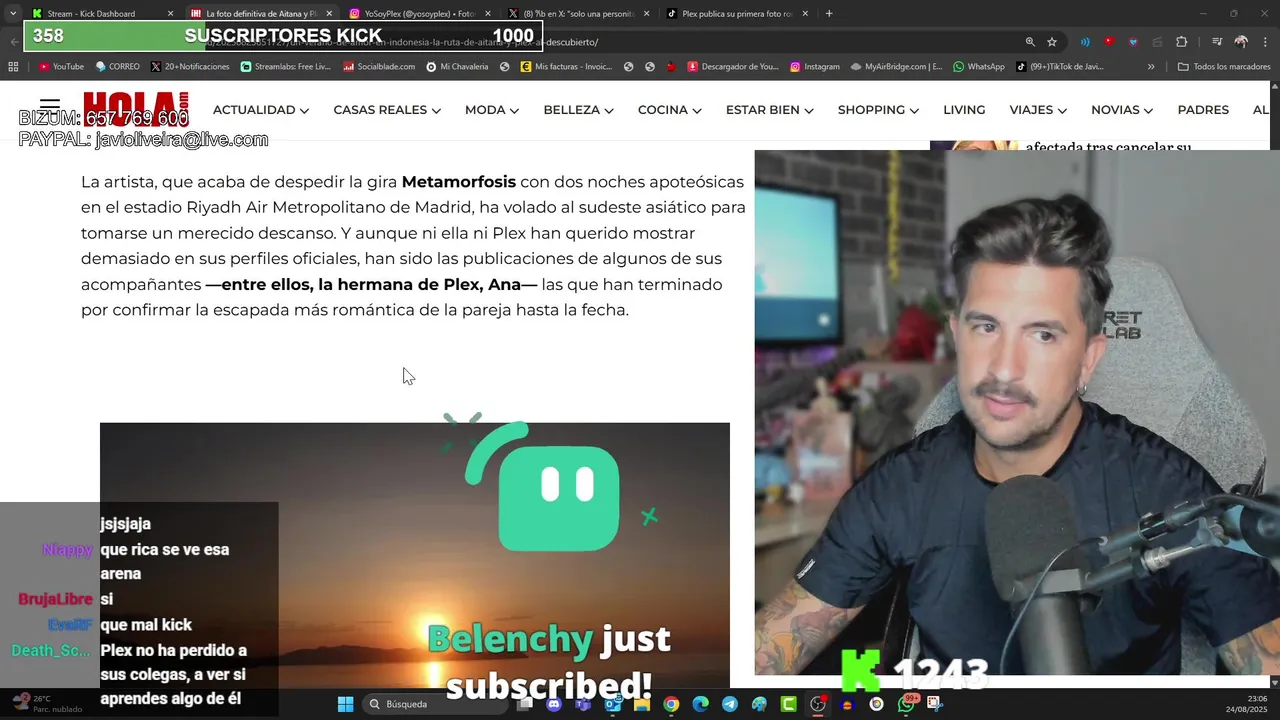Image resolution: width=1280 pixels, height=720 pixels.
Task: Close the Stream - Kick Dashboard tab
Action: [170, 14]
